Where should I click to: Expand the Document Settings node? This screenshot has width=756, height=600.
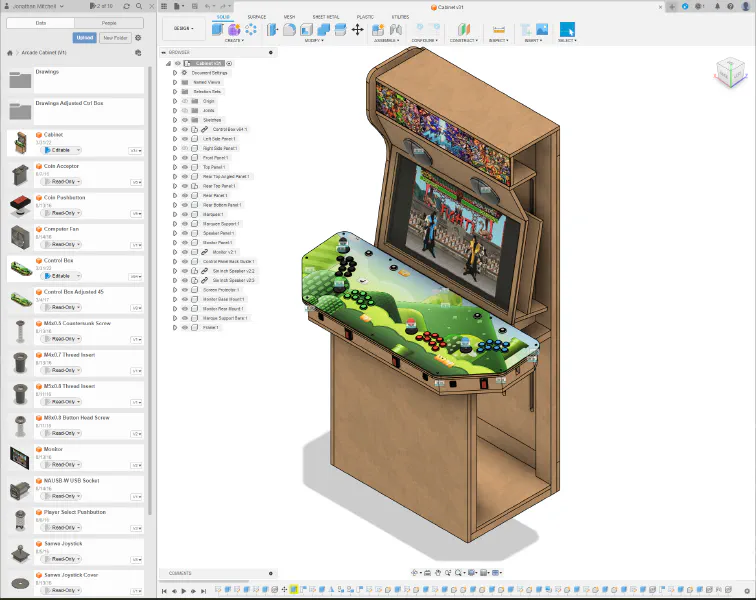[x=174, y=73]
